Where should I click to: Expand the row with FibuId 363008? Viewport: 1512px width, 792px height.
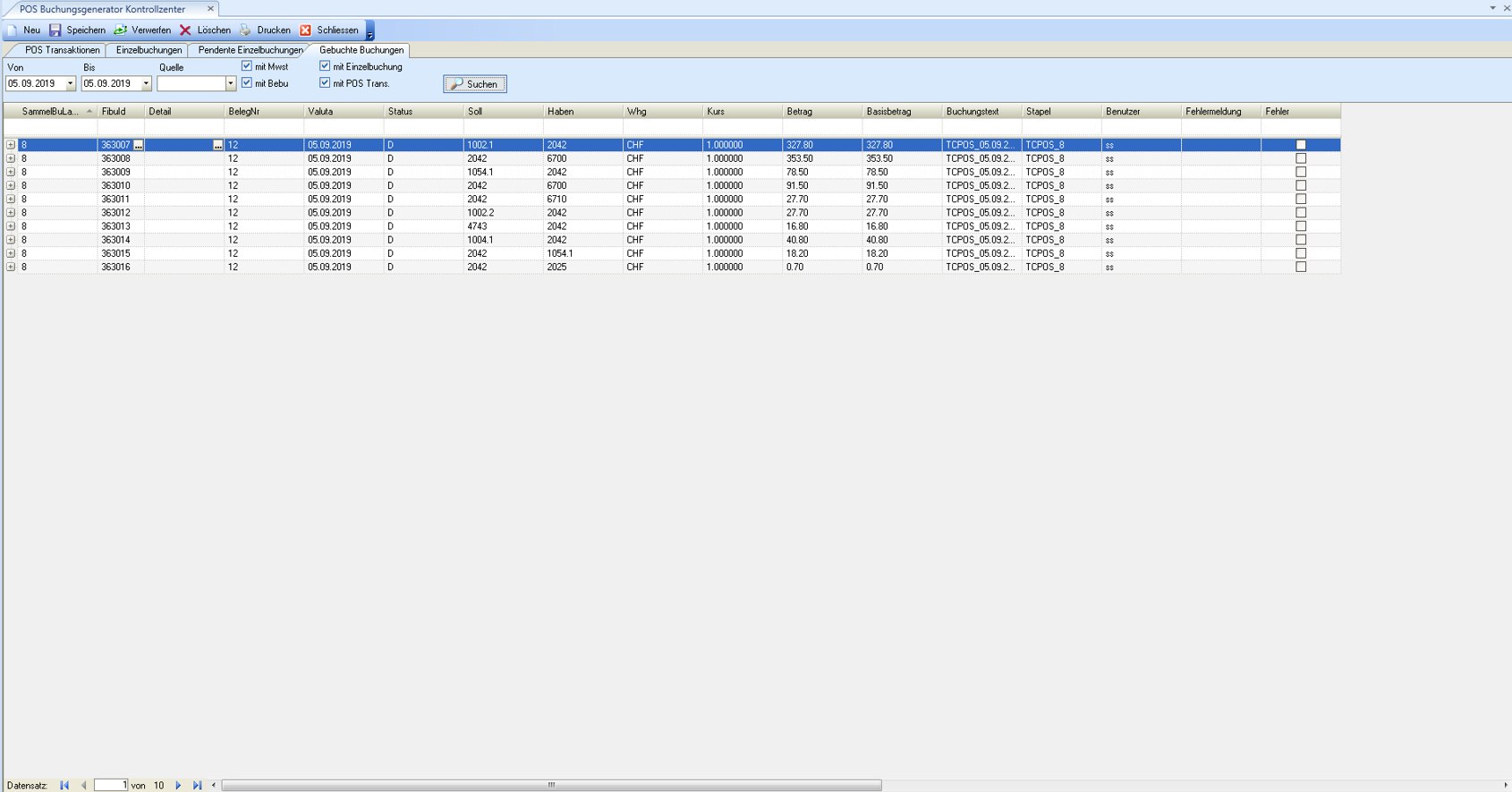pyautogui.click(x=11, y=158)
